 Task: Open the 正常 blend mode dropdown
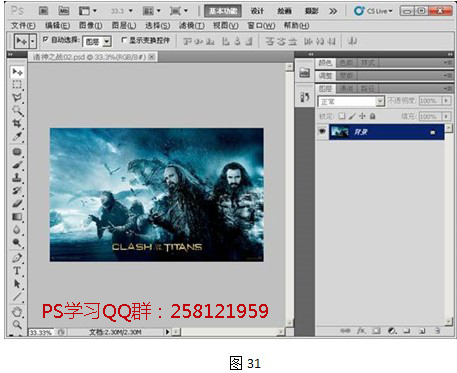(351, 101)
